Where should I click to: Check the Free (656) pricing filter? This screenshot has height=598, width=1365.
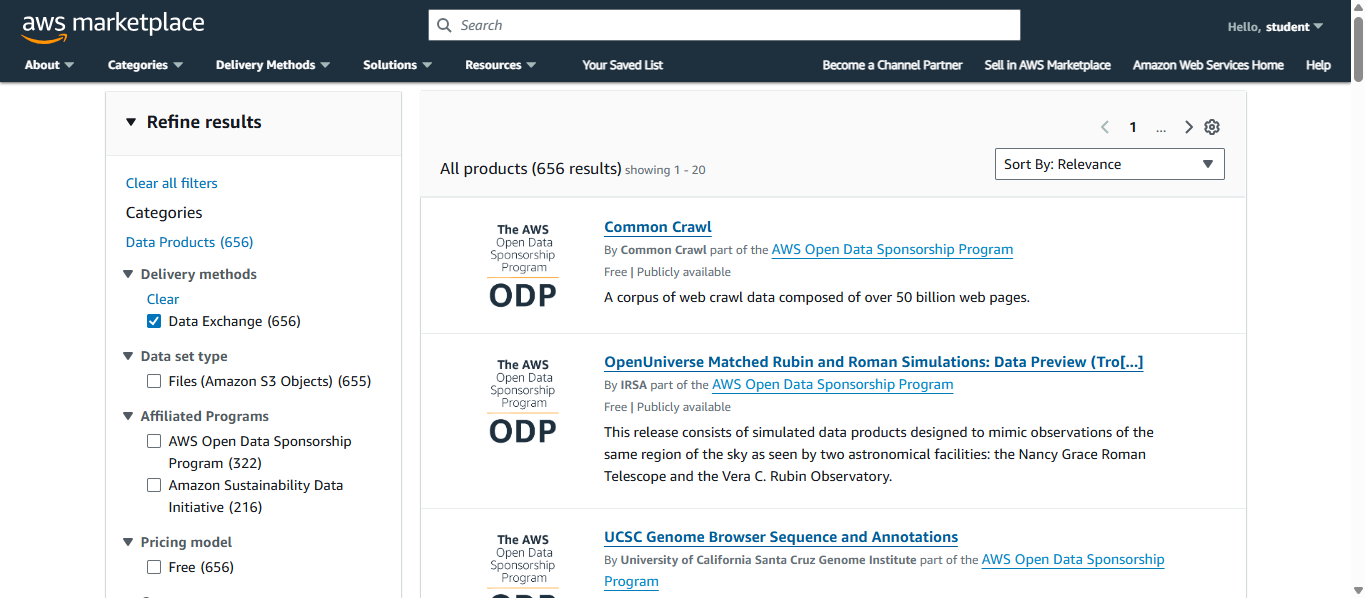tap(154, 567)
